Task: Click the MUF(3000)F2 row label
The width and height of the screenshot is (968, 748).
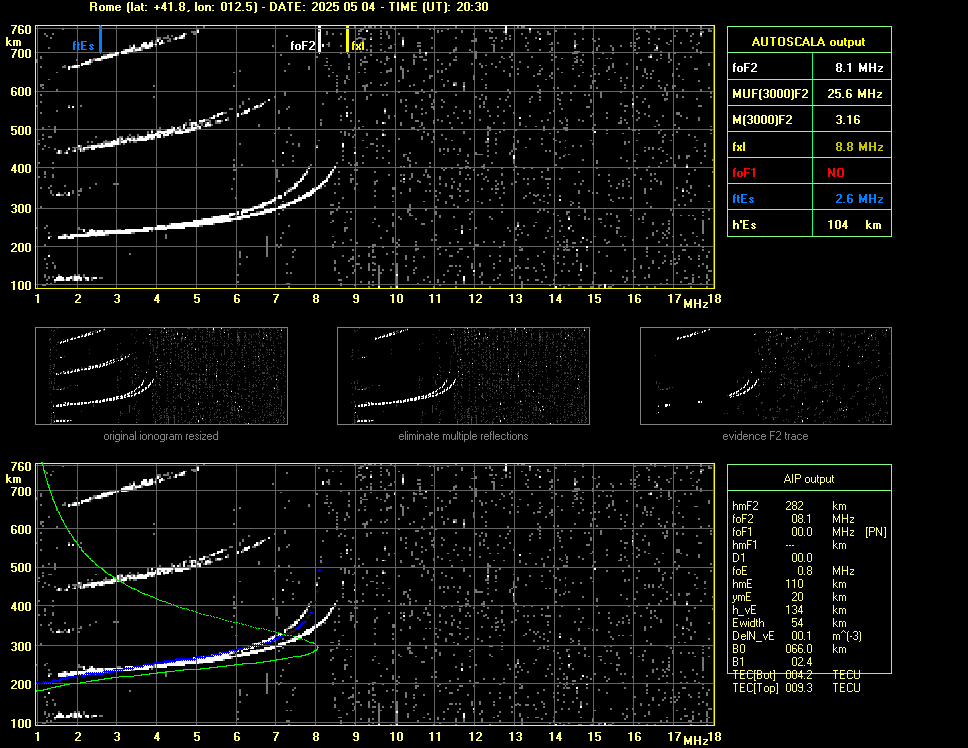Action: (x=770, y=94)
